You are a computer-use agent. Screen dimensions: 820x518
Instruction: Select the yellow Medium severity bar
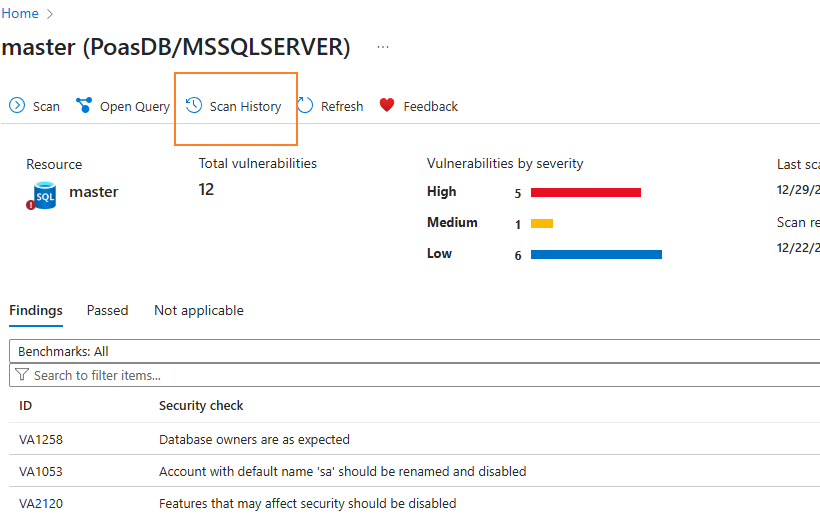tap(542, 224)
